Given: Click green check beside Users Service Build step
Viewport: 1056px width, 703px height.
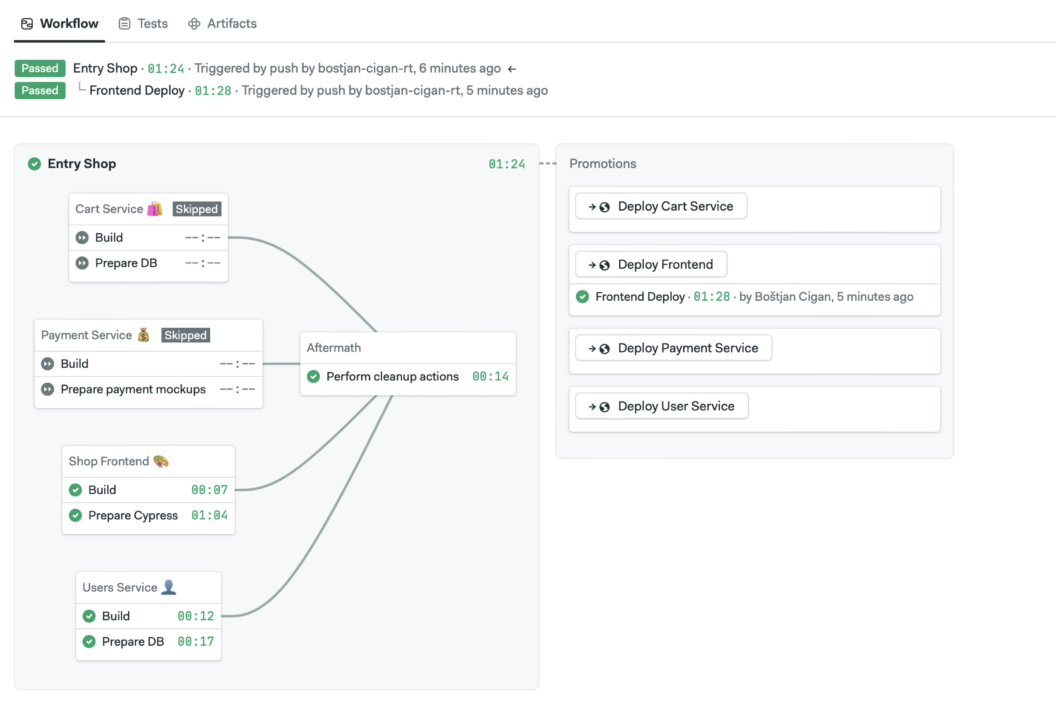Looking at the screenshot, I should point(88,615).
